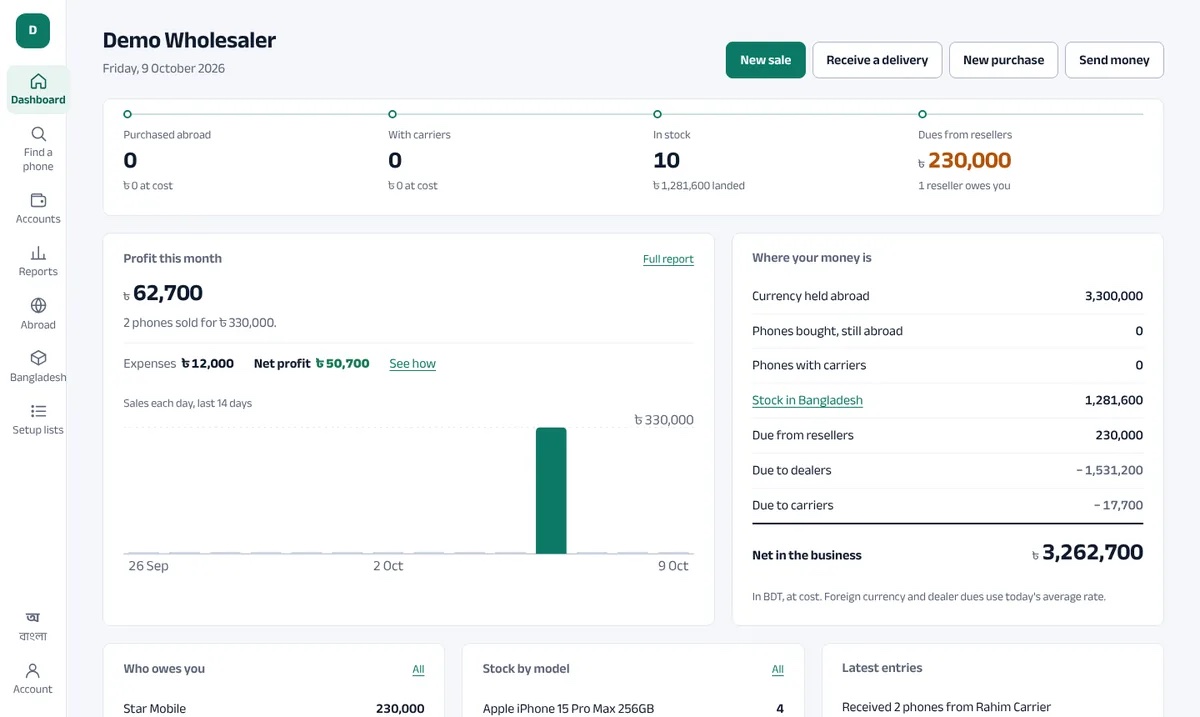Open the Full report link
The image size is (1200, 717).
[668, 259]
